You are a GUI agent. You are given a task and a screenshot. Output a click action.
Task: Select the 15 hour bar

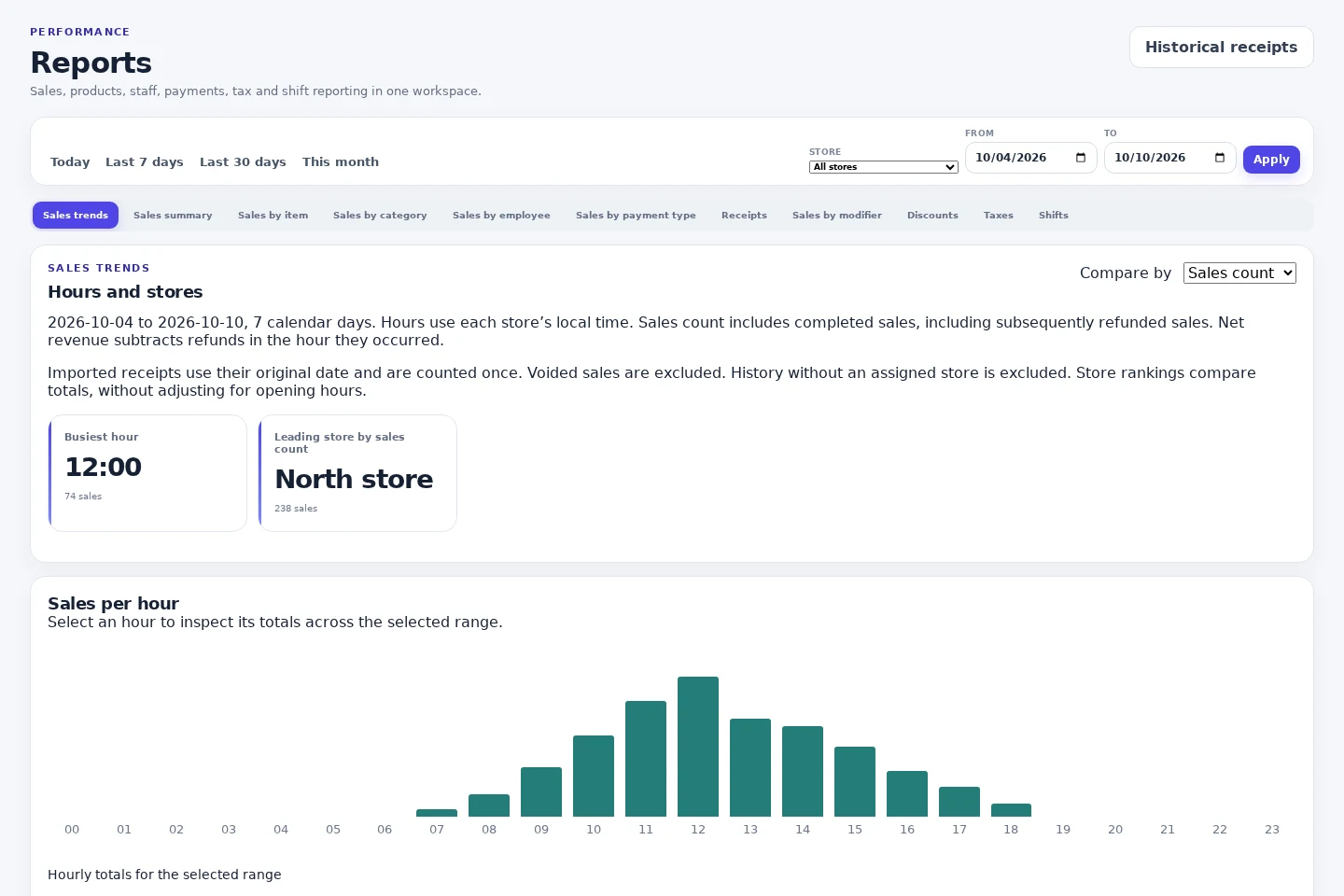pyautogui.click(x=855, y=781)
